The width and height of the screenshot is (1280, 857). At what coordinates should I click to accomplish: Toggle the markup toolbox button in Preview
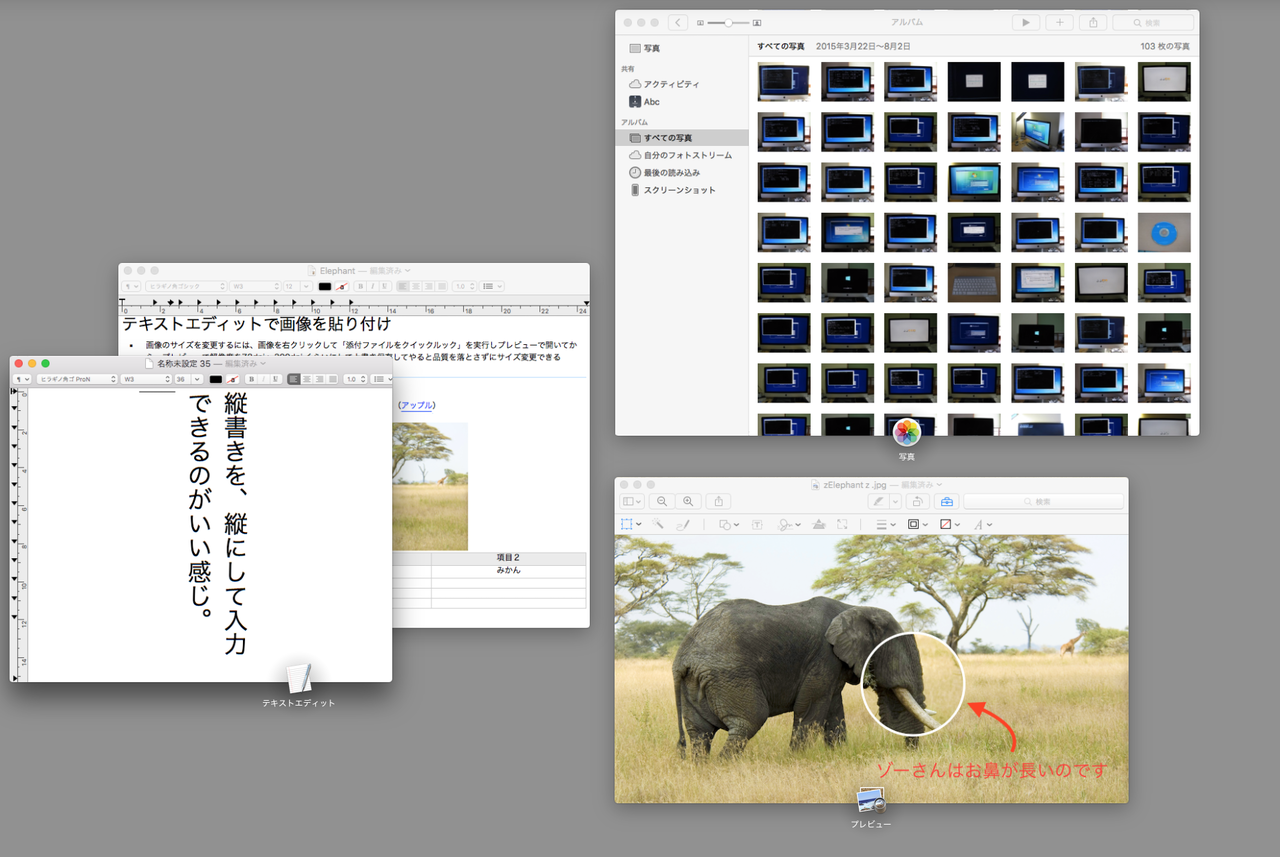(947, 501)
